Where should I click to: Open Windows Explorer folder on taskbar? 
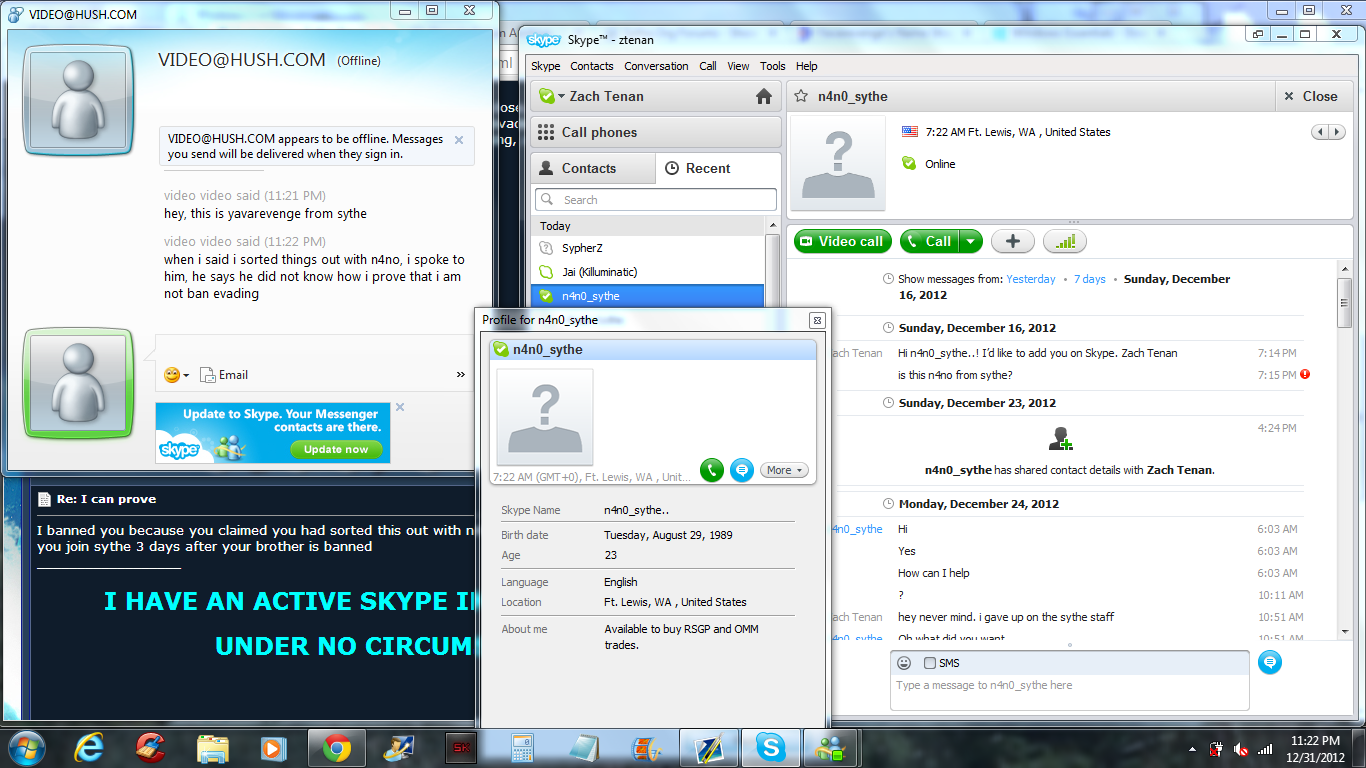[213, 747]
